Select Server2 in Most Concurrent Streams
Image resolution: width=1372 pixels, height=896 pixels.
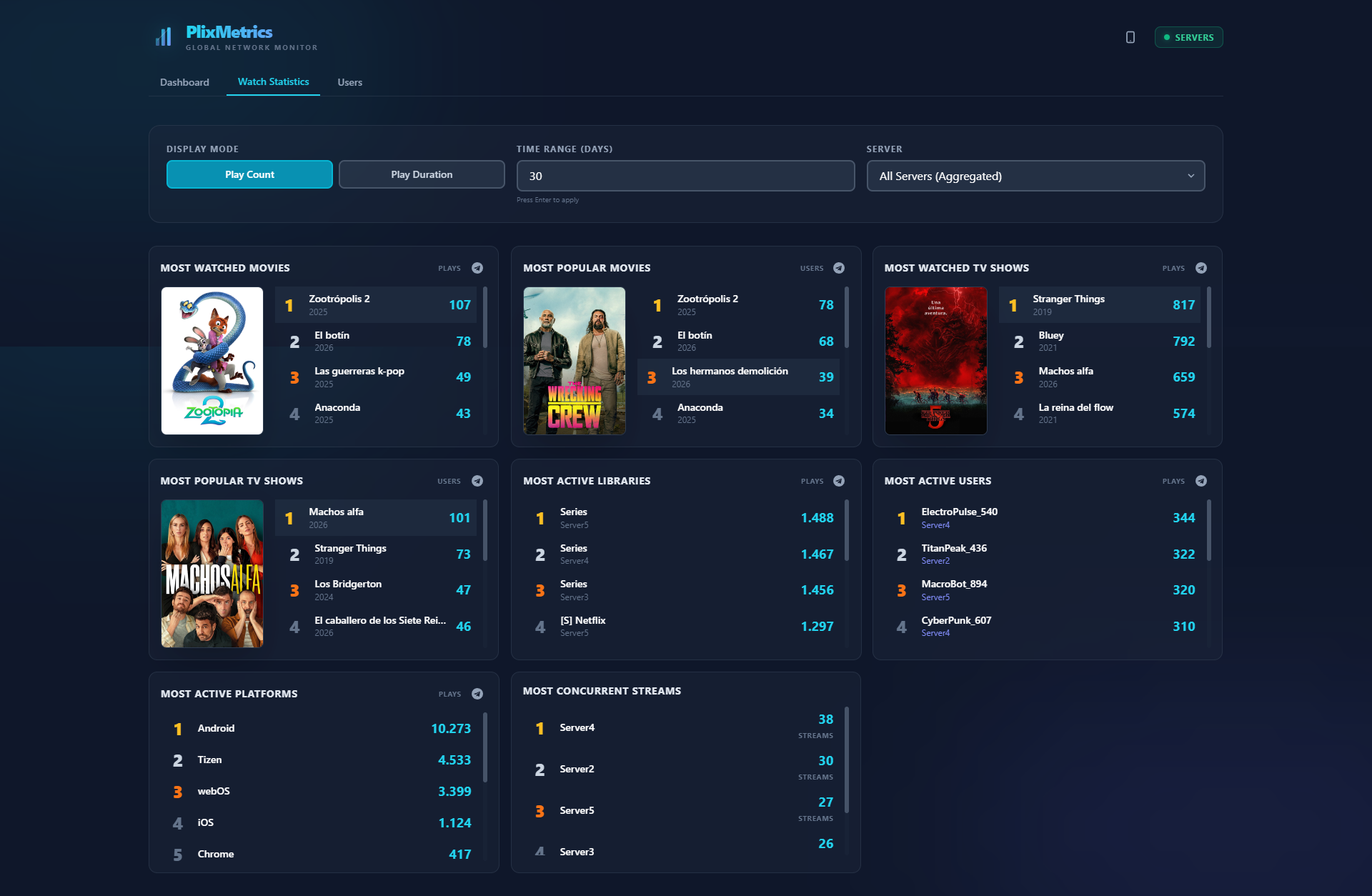point(681,770)
